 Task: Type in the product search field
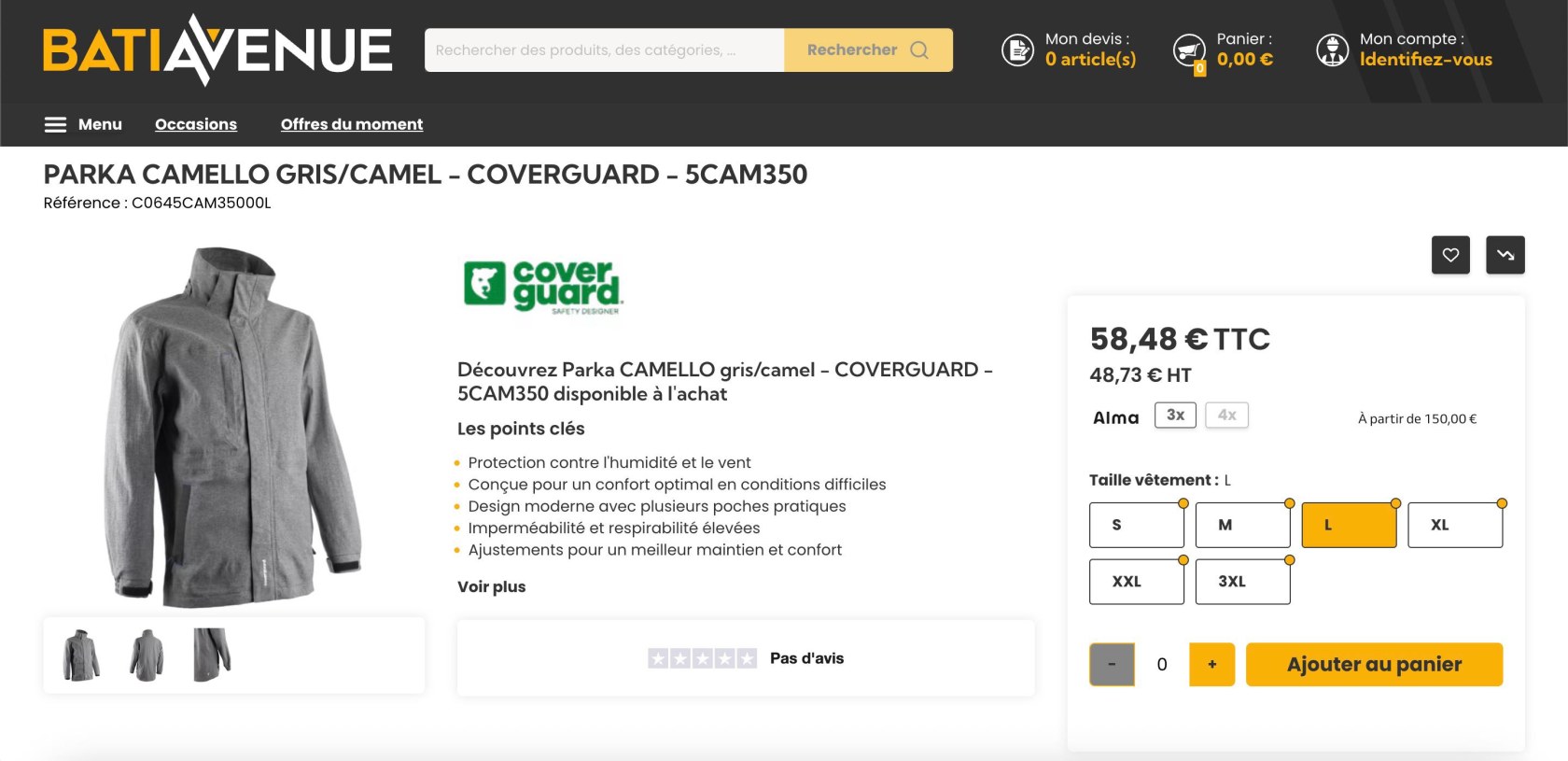pyautogui.click(x=604, y=50)
